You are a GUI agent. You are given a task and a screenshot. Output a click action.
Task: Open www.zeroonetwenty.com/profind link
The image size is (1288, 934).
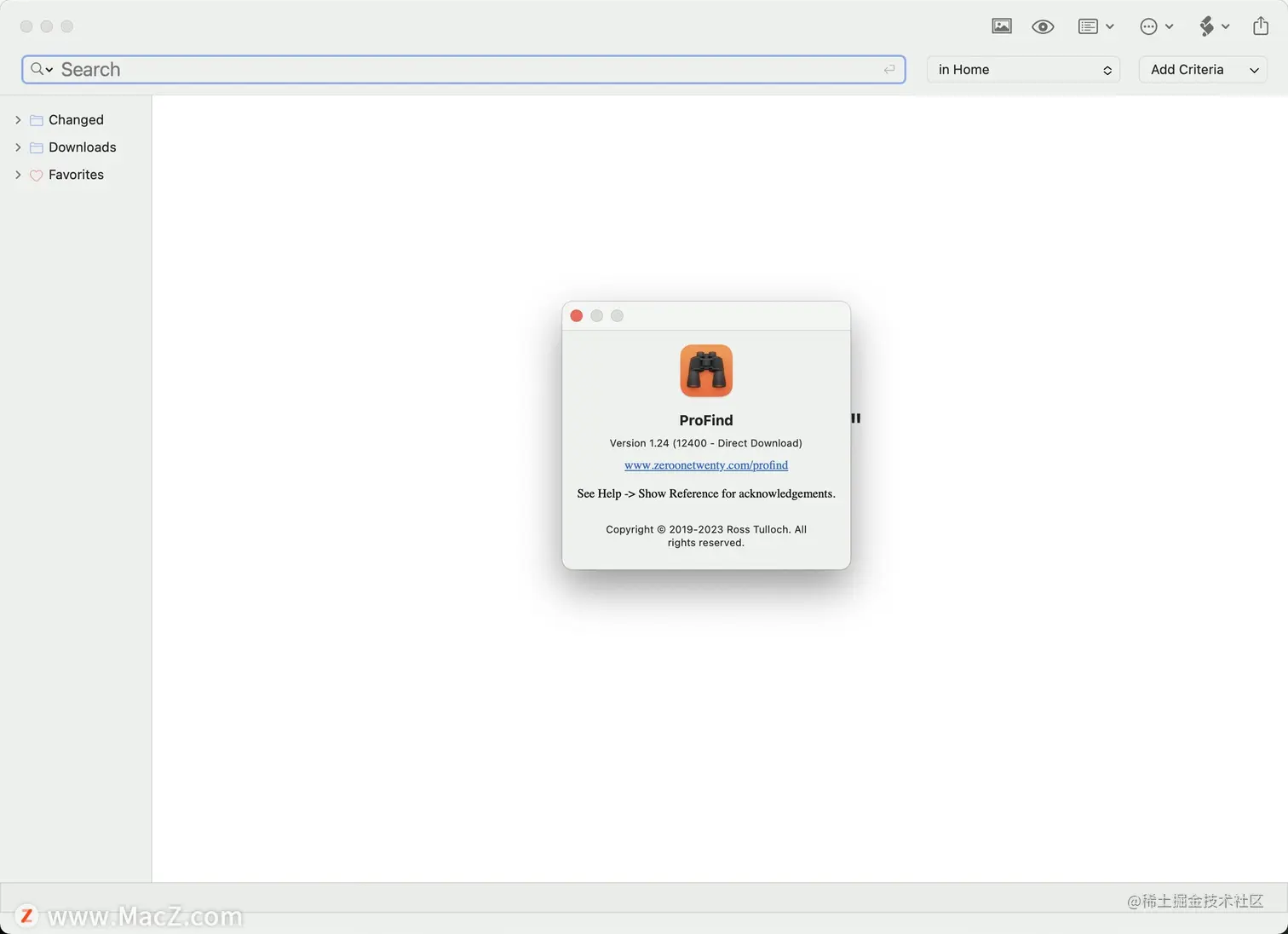(706, 465)
